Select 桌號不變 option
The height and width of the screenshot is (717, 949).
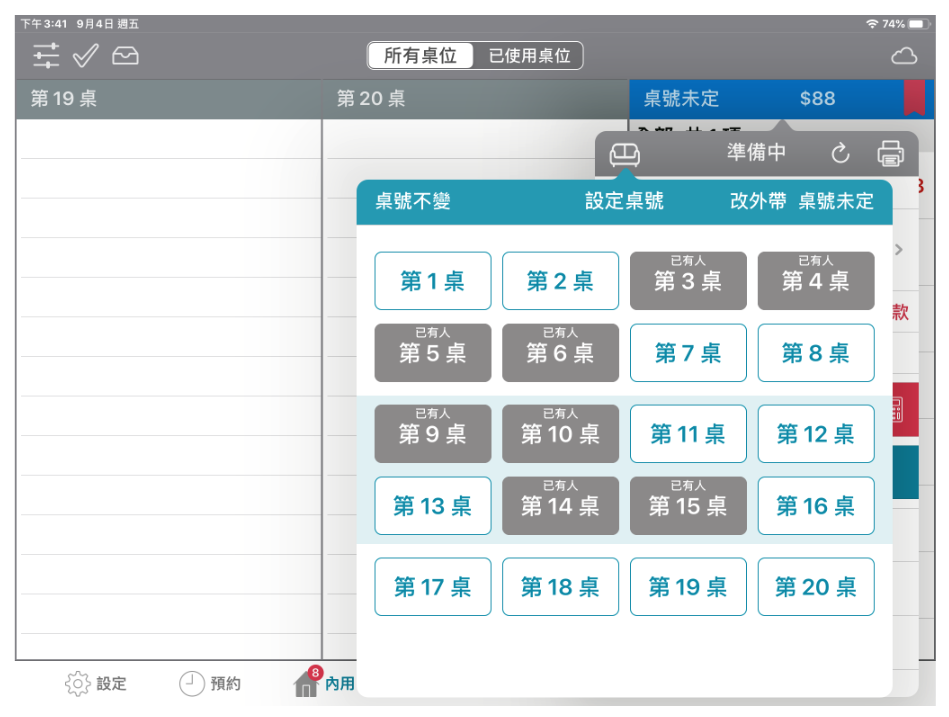point(413,202)
